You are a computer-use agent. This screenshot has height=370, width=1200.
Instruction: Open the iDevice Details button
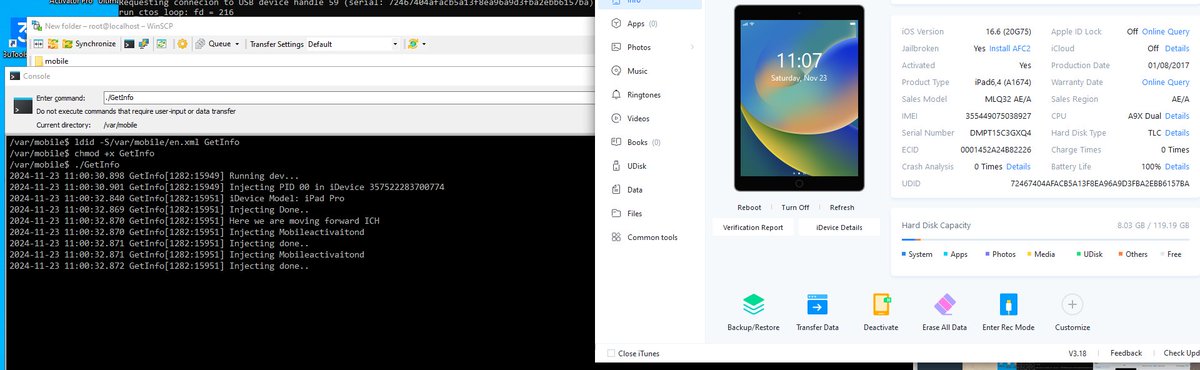838,228
